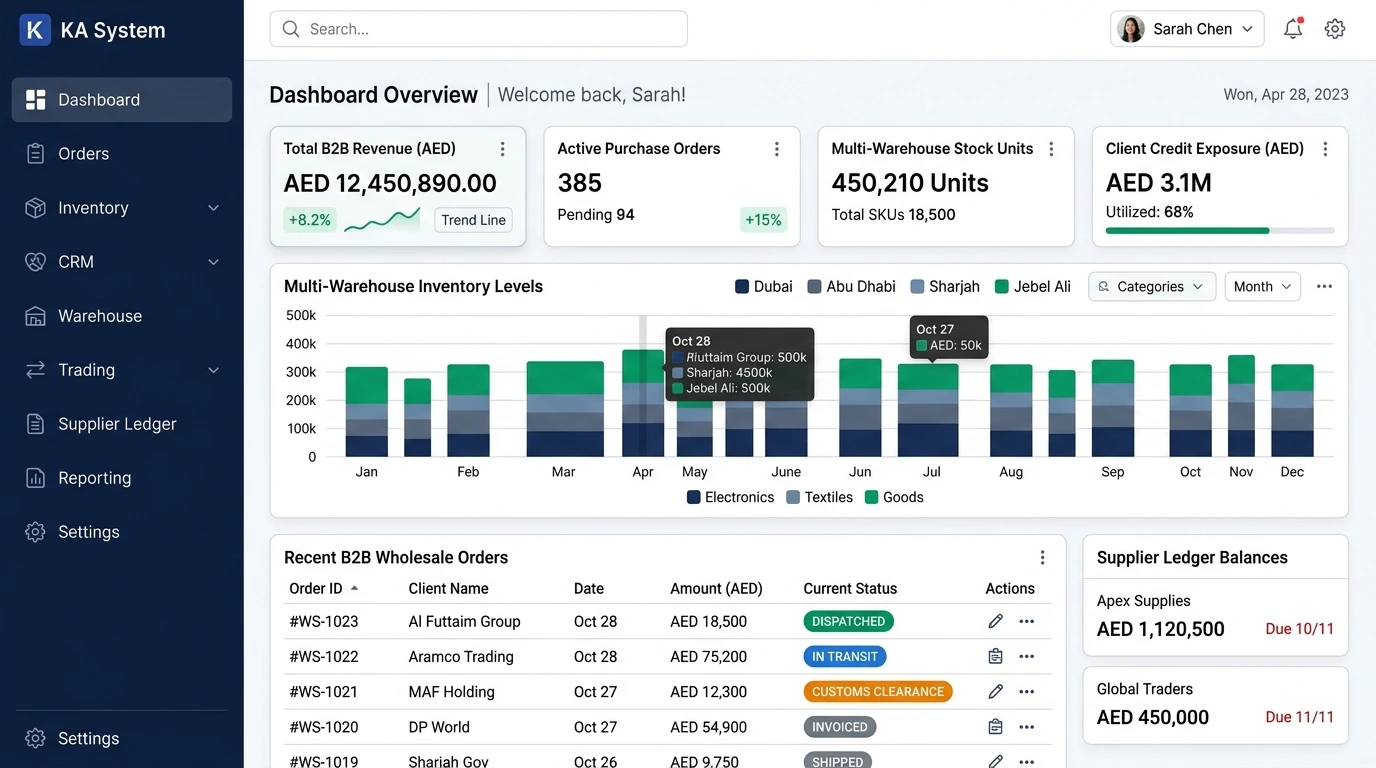Click the CUSTOMS CLEARANCE status badge
This screenshot has height=768, width=1376.
[x=878, y=691]
